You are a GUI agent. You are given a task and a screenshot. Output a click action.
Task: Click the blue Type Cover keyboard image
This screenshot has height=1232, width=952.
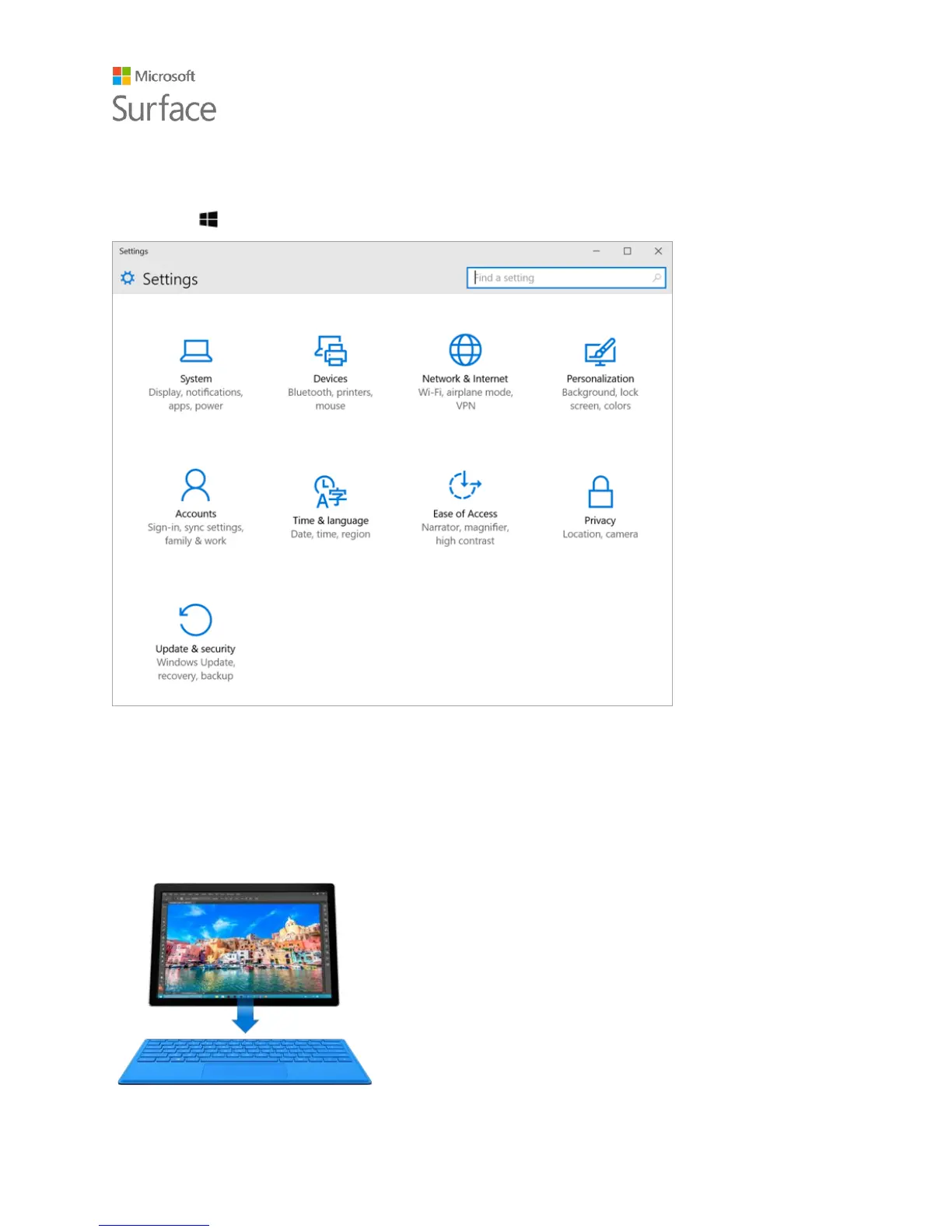coord(245,1061)
